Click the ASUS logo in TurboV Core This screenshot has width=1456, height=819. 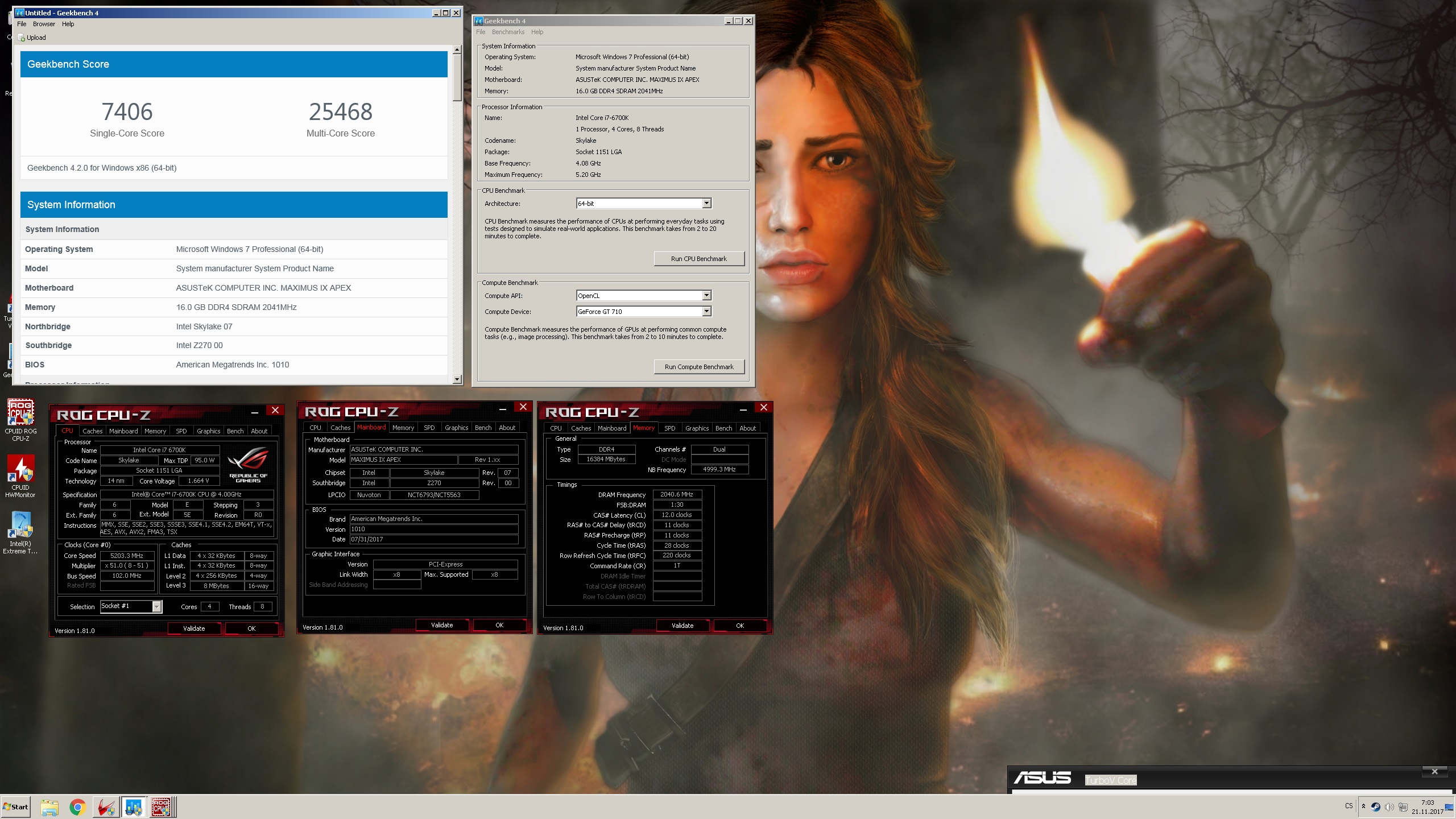(x=1043, y=777)
